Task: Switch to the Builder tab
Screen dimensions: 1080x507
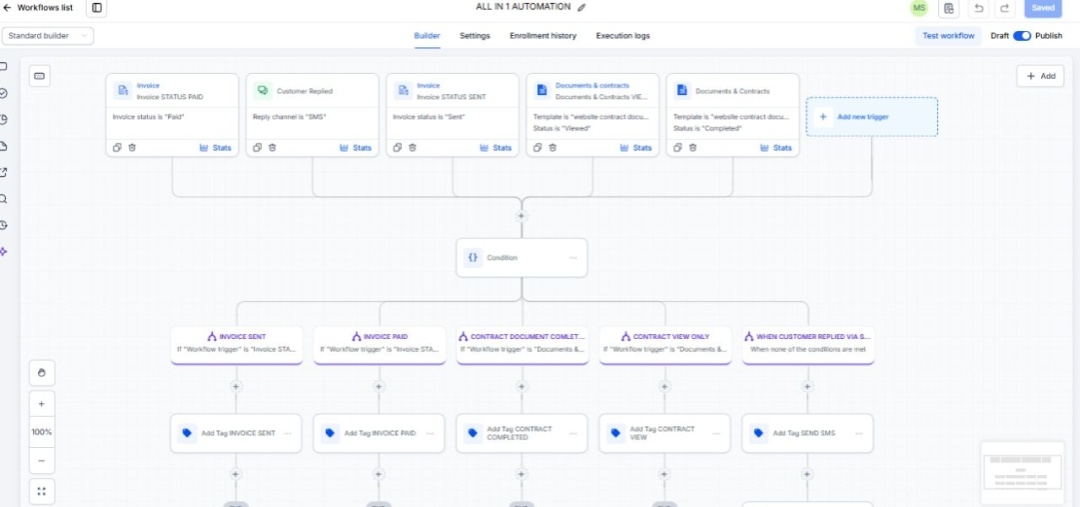Action: coord(427,36)
